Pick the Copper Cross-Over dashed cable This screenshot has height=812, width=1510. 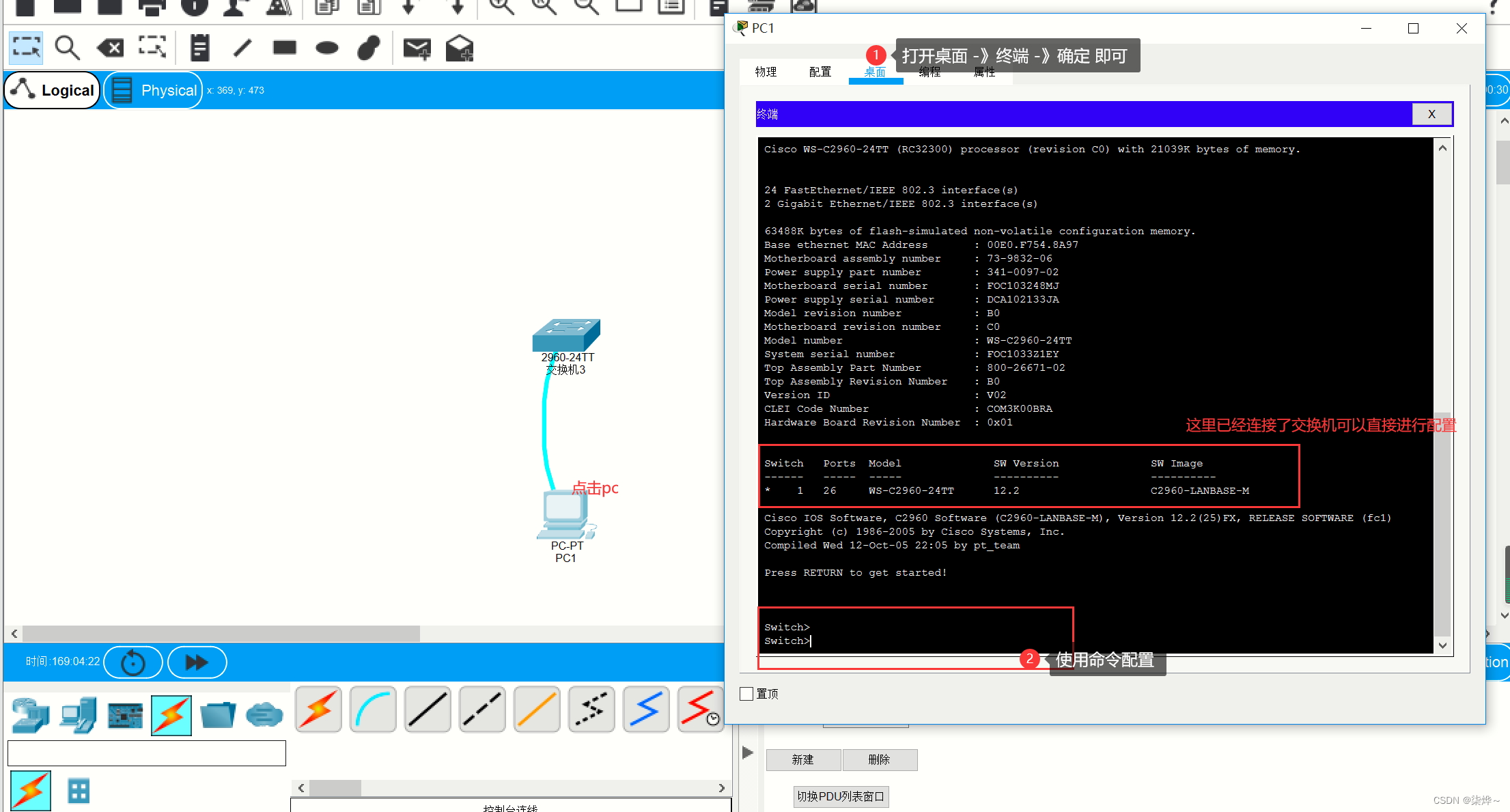coord(482,709)
